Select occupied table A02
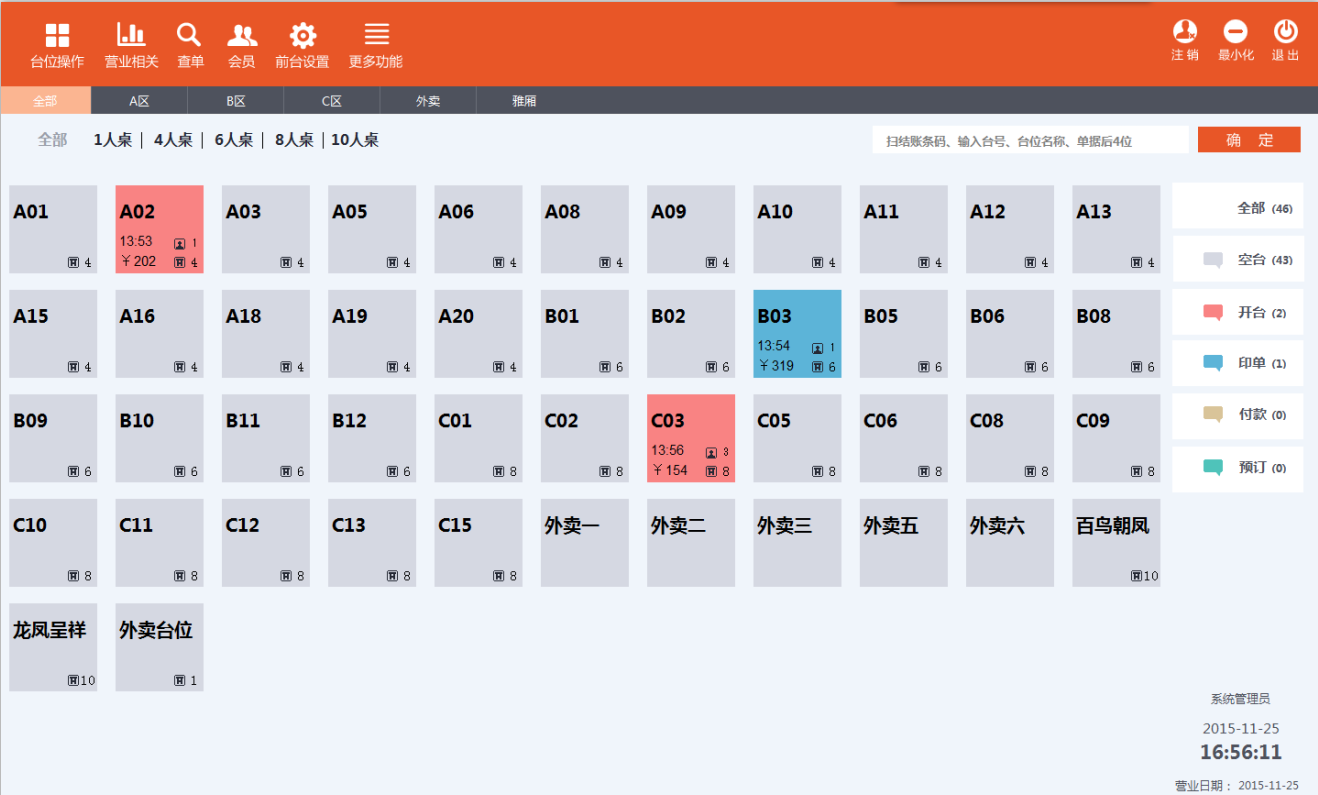This screenshot has height=795, width=1318. click(x=160, y=229)
